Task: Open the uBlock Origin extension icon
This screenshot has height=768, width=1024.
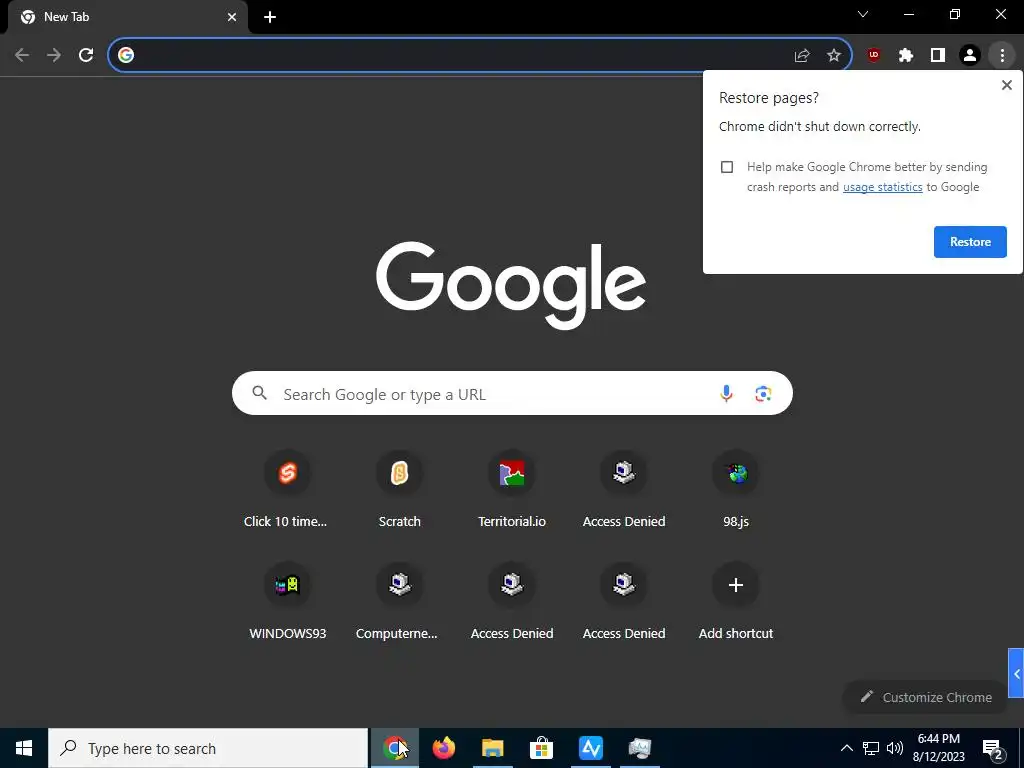Action: coord(873,56)
